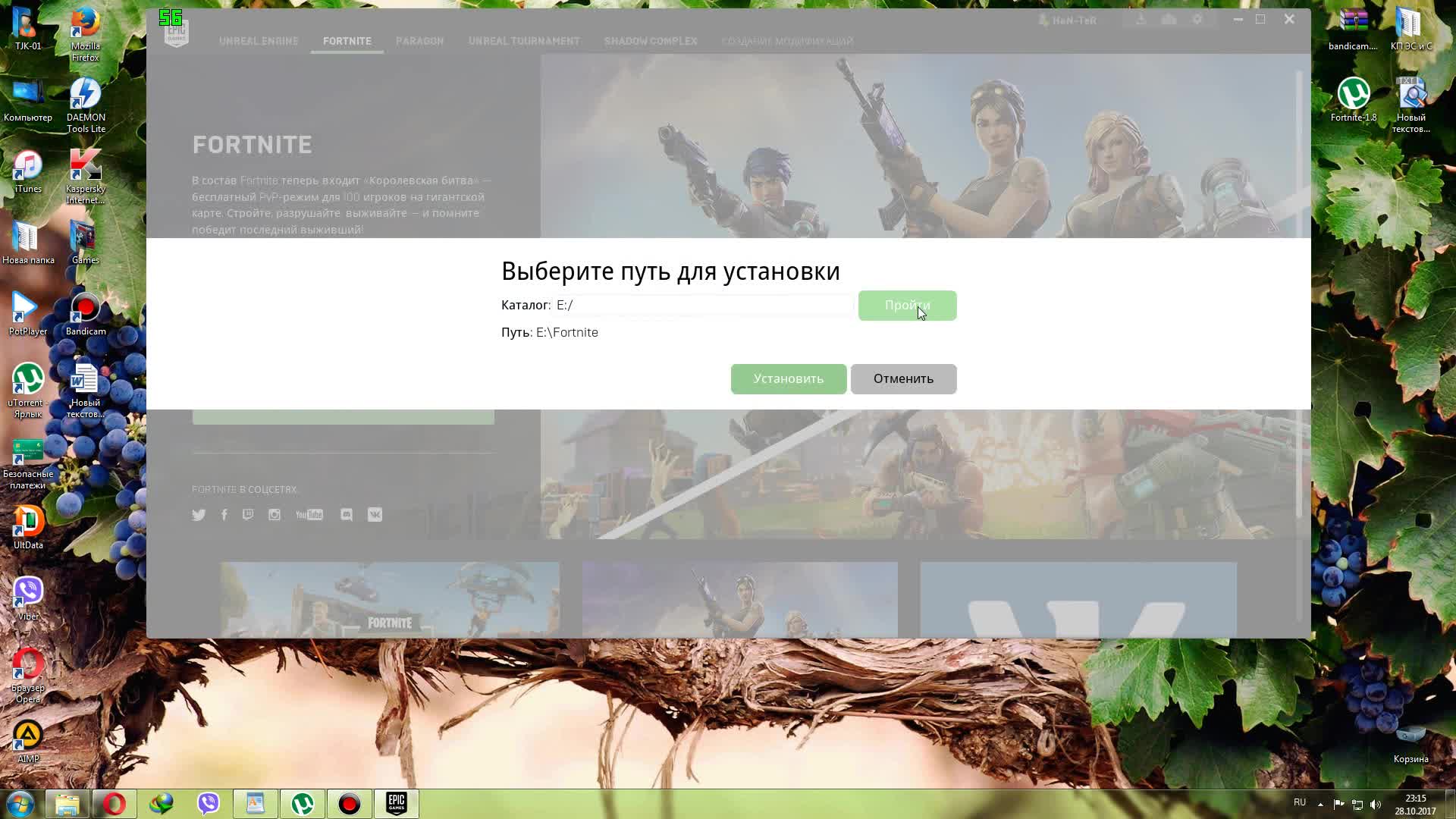Viewport: 1456px width, 819px height.
Task: Open the Shadow Complex tab
Action: pos(651,41)
